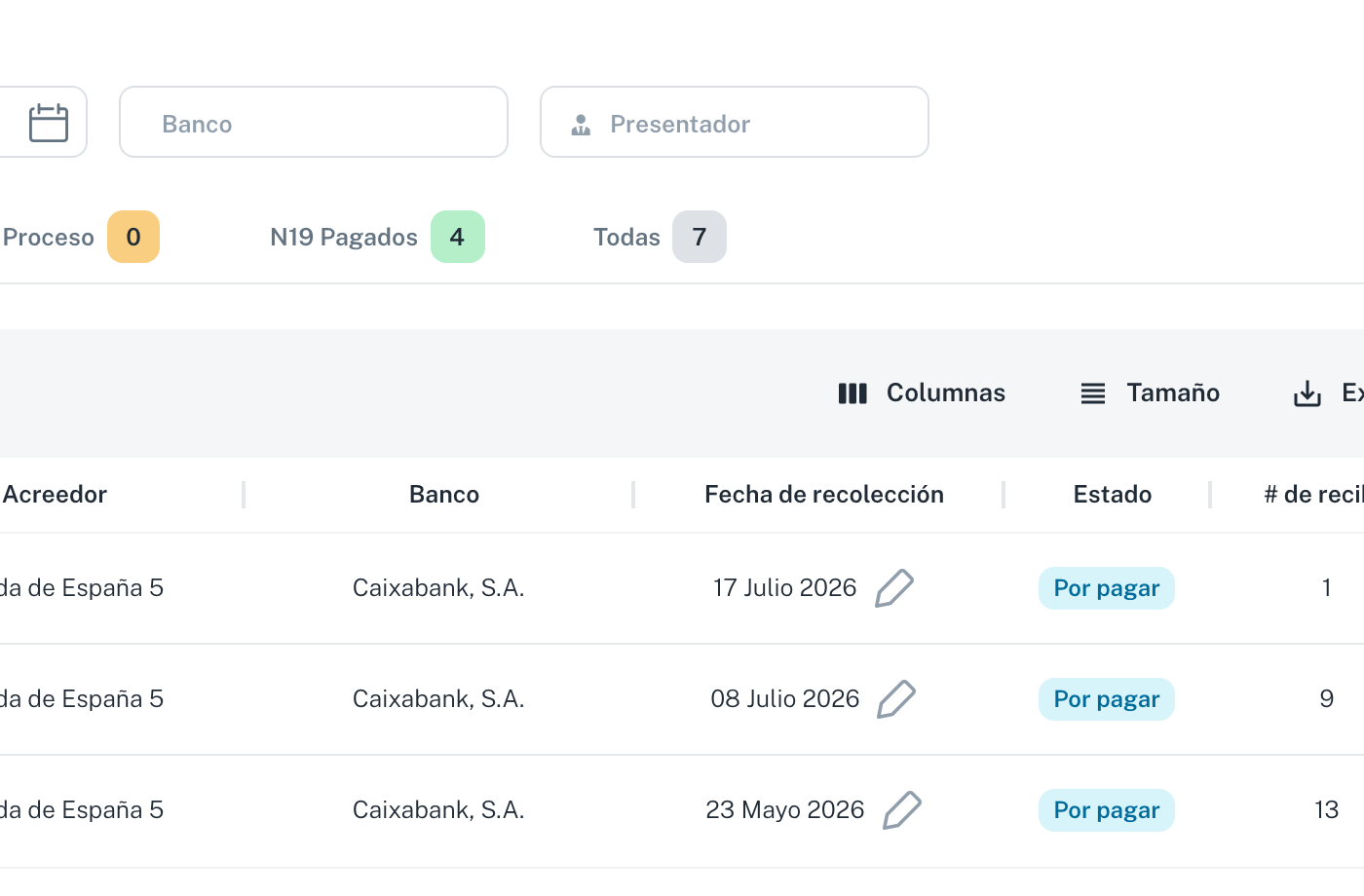This screenshot has height=896, width=1364.
Task: Click the date text 17 Julio 2026
Action: pyautogui.click(x=785, y=588)
